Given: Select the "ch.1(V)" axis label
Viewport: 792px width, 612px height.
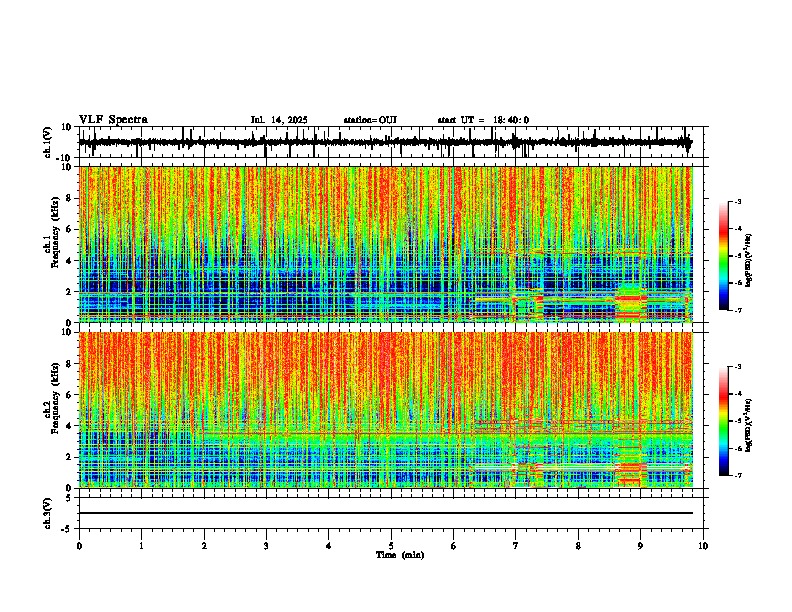Looking at the screenshot, I should 48,142.
